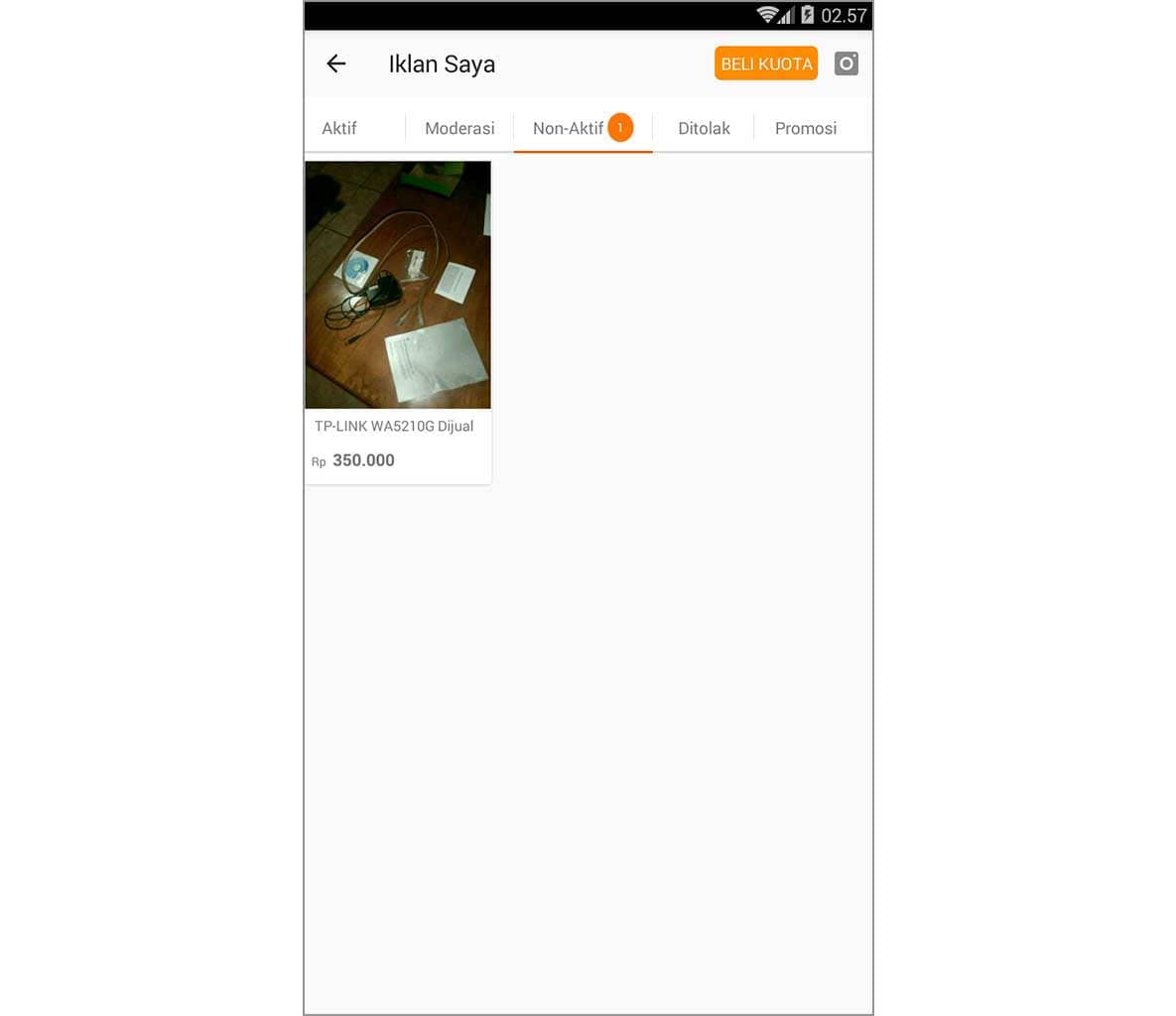Open the Moderasi tab
This screenshot has height=1016, width=1176.
459,128
